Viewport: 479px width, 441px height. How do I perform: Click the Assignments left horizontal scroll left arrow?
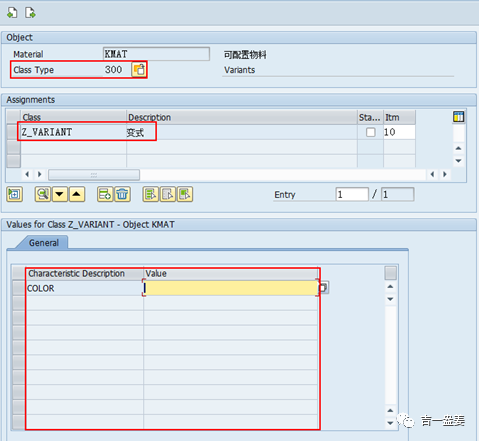point(27,174)
